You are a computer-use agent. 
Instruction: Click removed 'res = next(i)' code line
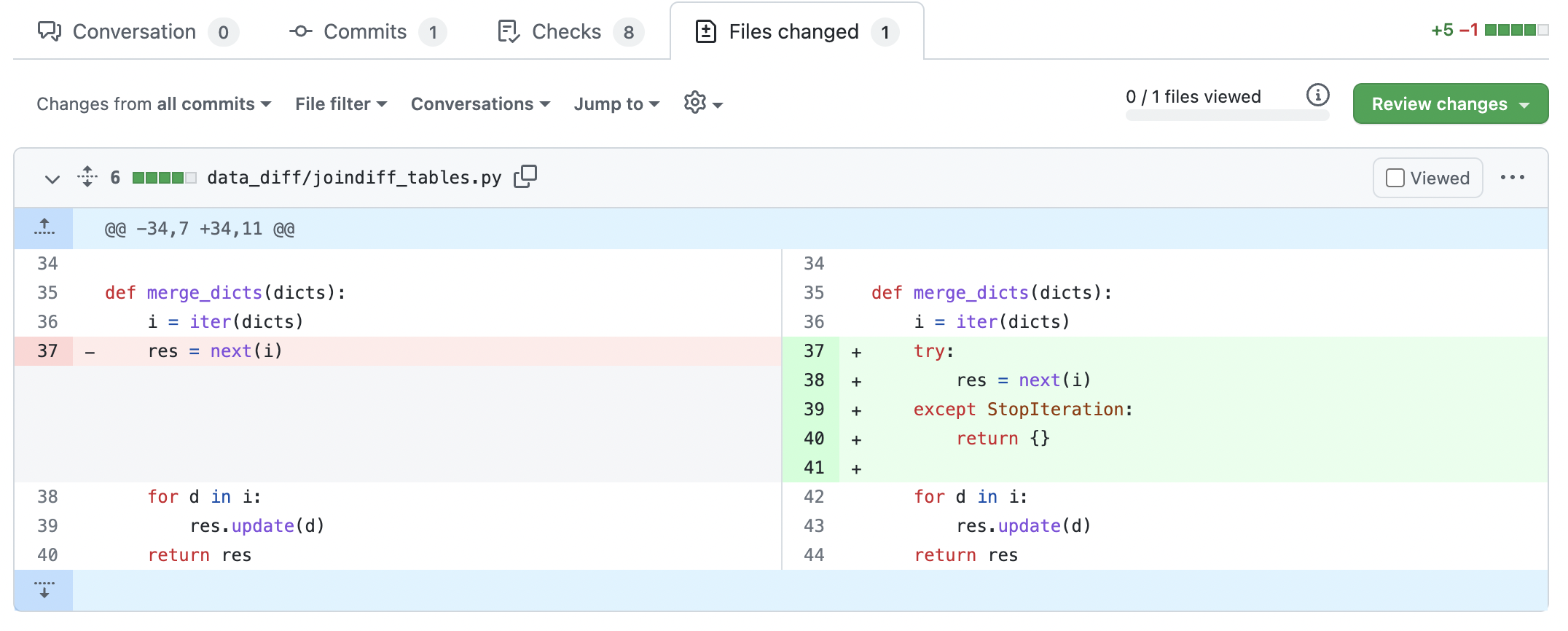tap(215, 351)
